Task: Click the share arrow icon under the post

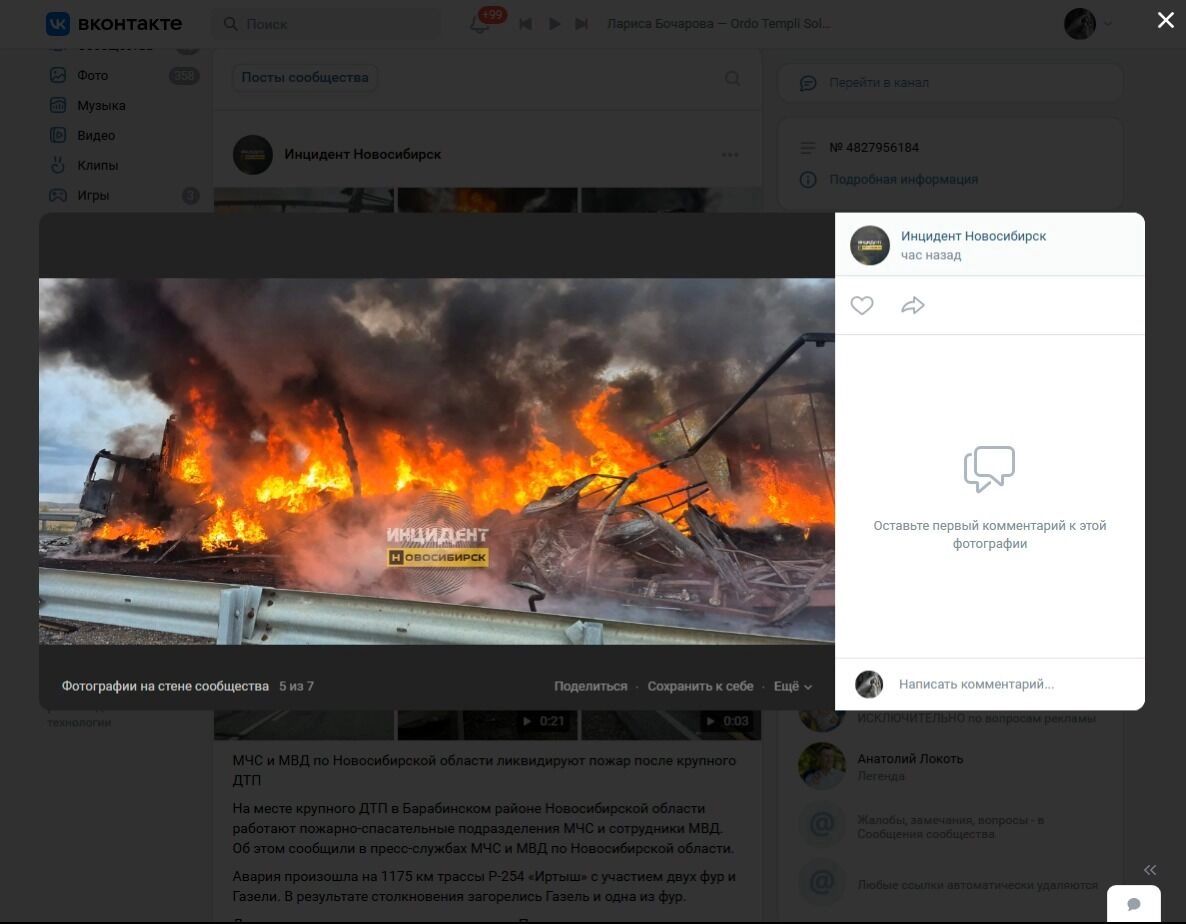Action: coord(912,306)
